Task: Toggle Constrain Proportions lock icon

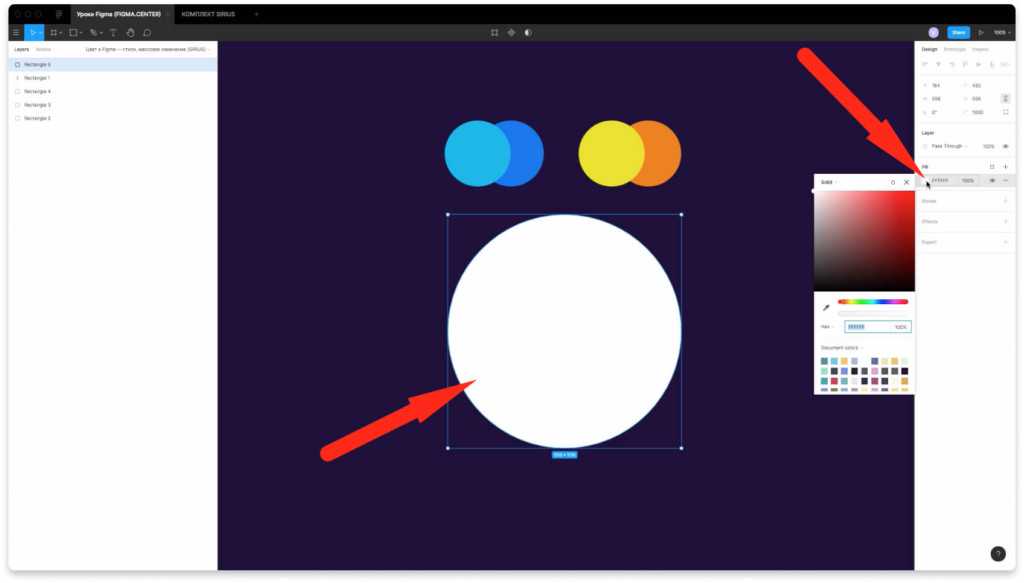Action: click(1006, 99)
